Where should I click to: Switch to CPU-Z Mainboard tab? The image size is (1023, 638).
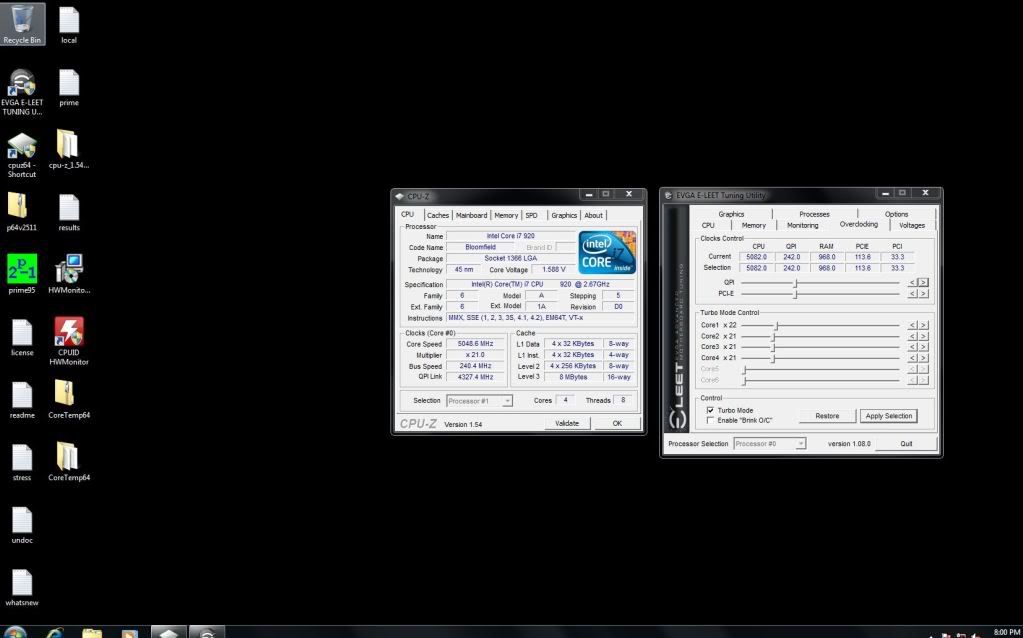(x=471, y=215)
